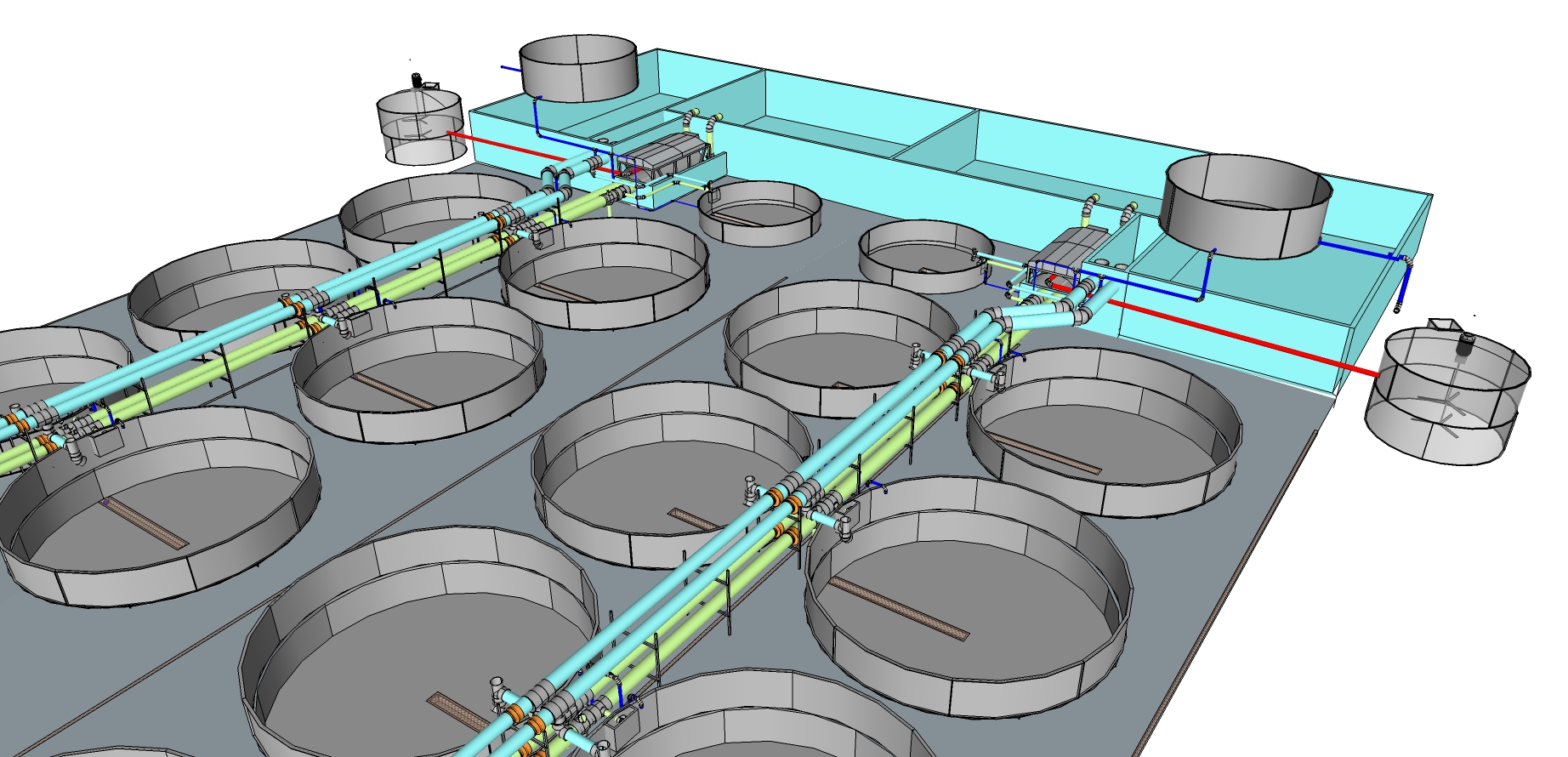Viewport: 1568px width, 757px height.
Task: Select the large gray tank on the reservoir's right end
Action: point(1247,206)
